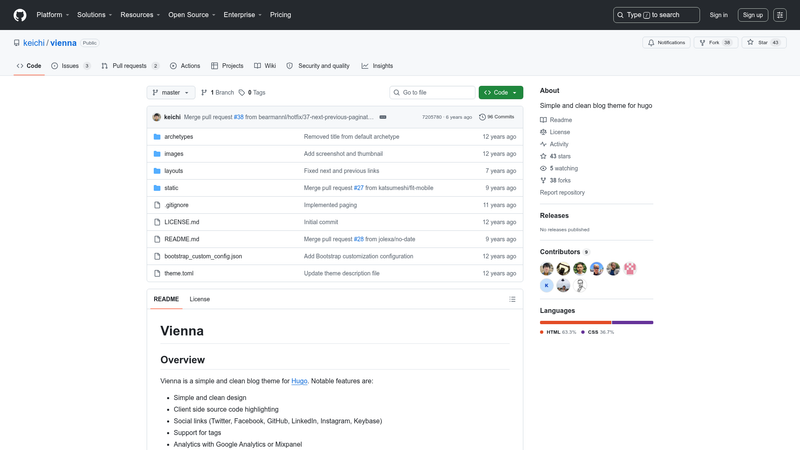Select the License tab in README panel
The image size is (800, 450).
coord(199,299)
